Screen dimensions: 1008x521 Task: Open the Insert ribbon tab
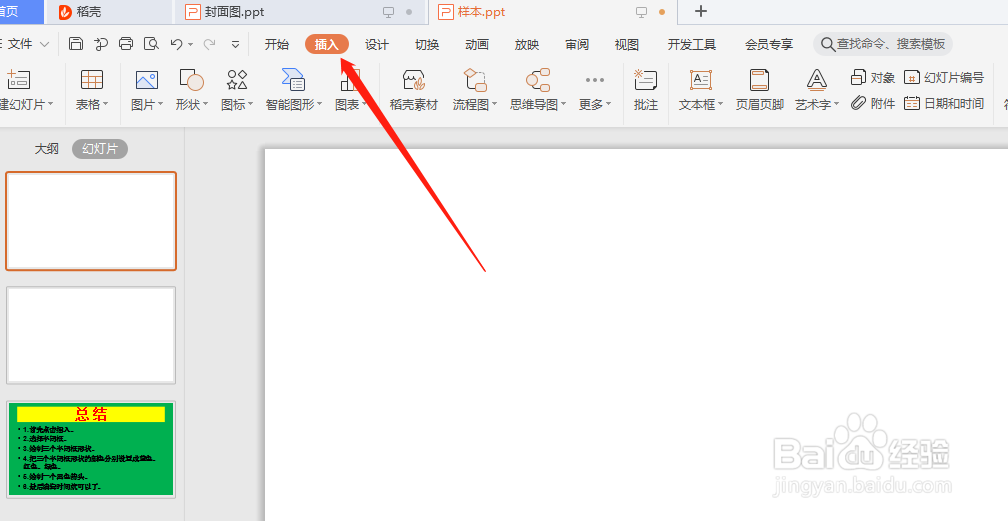coord(327,44)
